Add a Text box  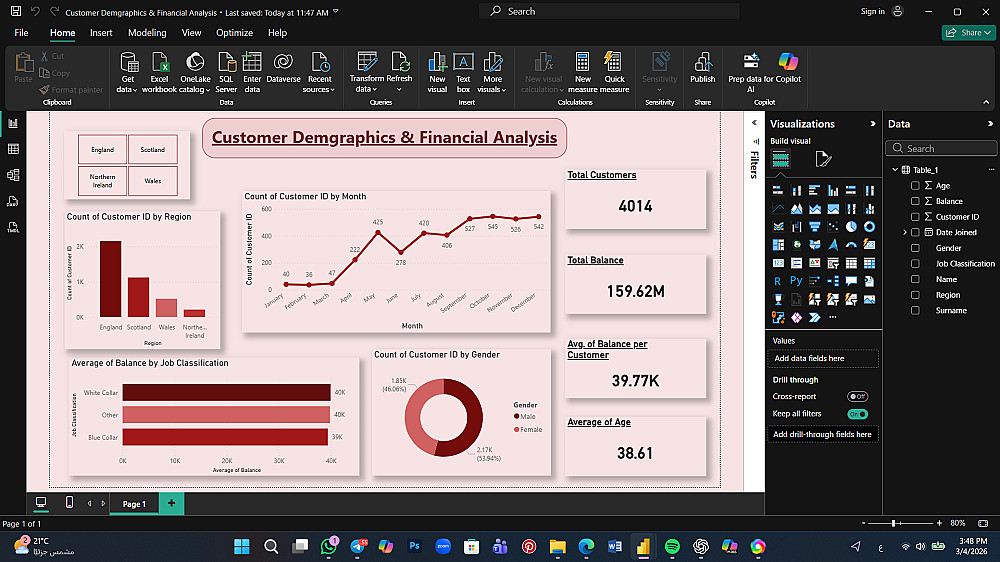point(464,73)
